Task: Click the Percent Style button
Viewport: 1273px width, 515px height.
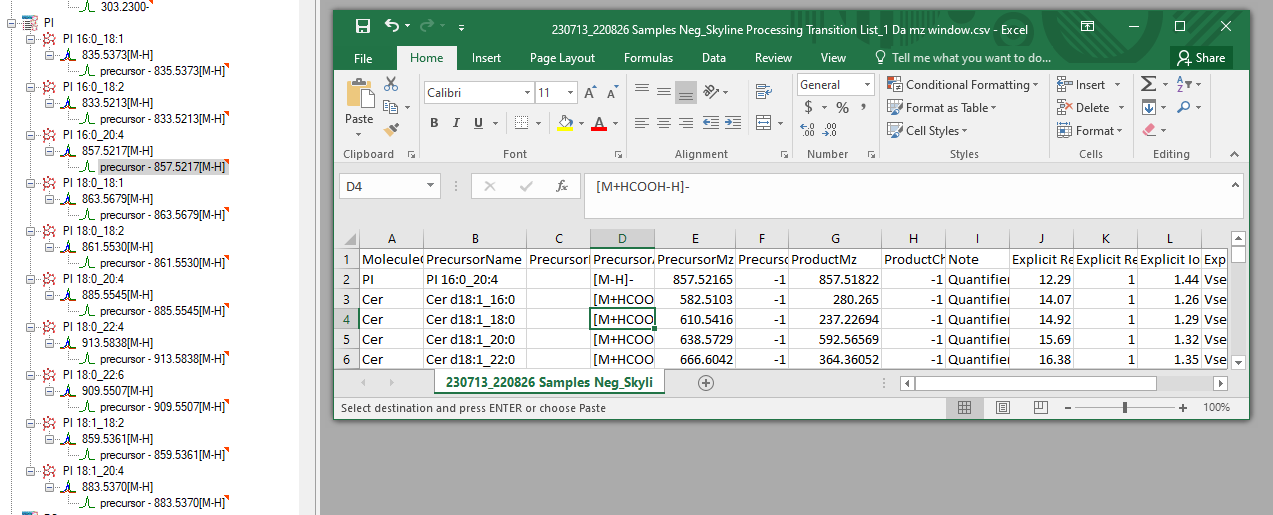Action: click(x=842, y=108)
